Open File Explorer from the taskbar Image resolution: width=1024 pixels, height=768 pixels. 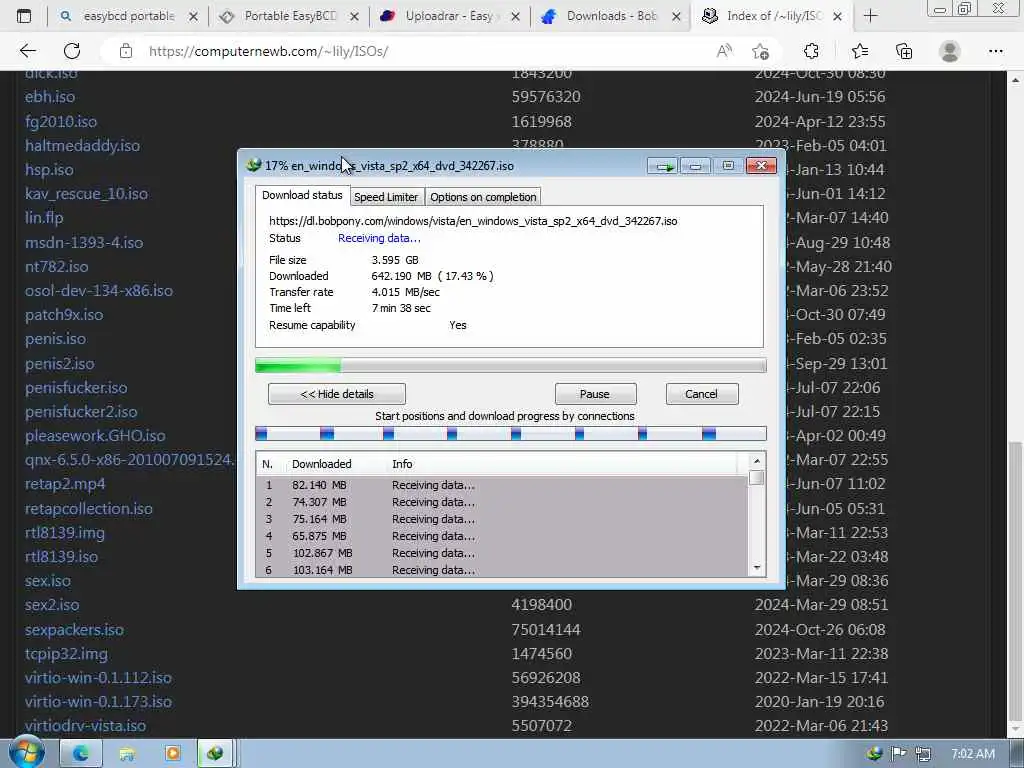pos(127,754)
